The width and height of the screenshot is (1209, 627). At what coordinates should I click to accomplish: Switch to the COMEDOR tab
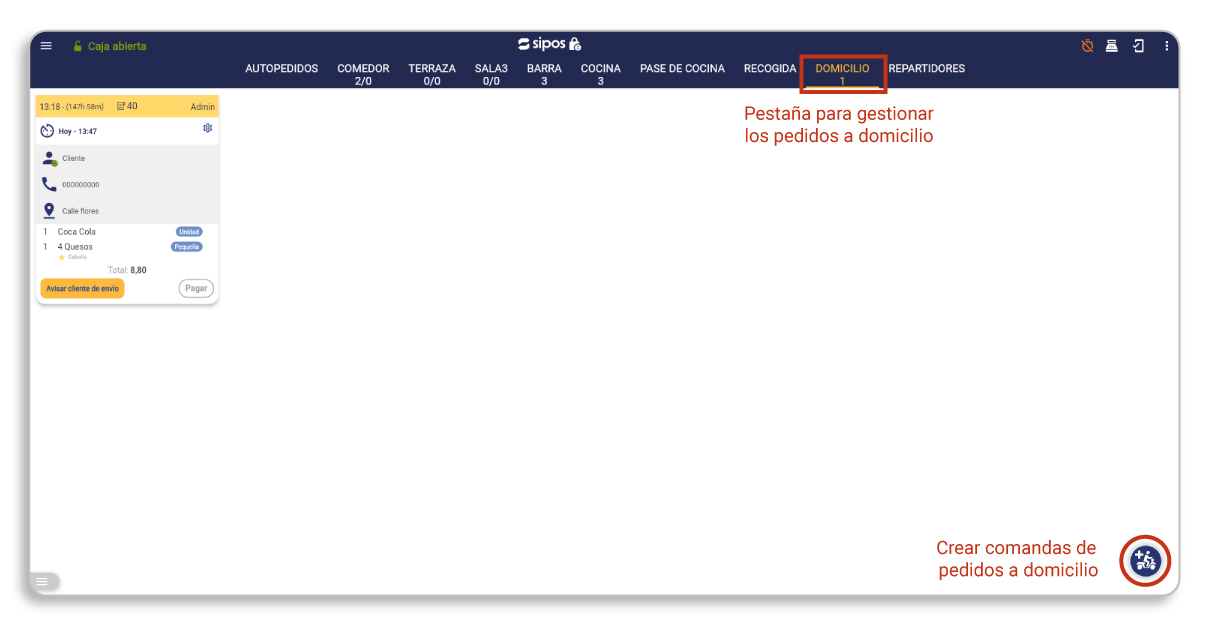(x=363, y=74)
